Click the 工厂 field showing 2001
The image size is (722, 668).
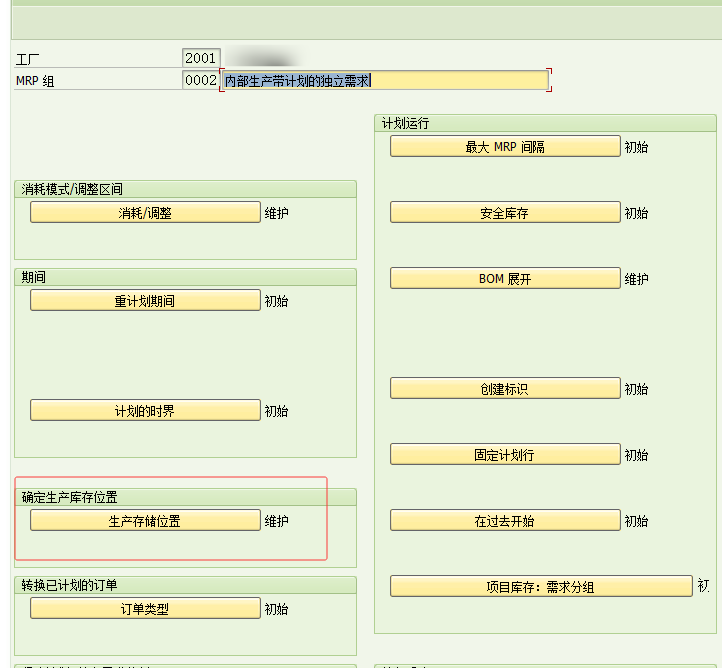click(x=200, y=58)
